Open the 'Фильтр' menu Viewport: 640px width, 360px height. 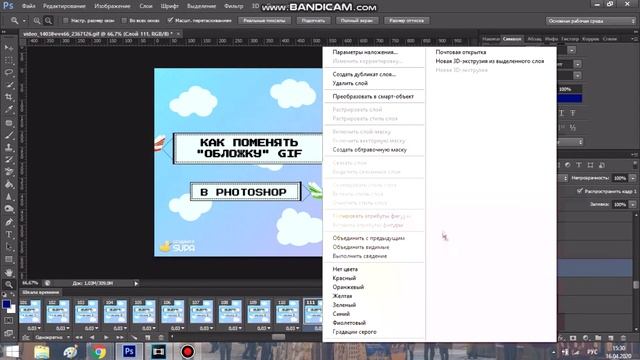point(233,6)
